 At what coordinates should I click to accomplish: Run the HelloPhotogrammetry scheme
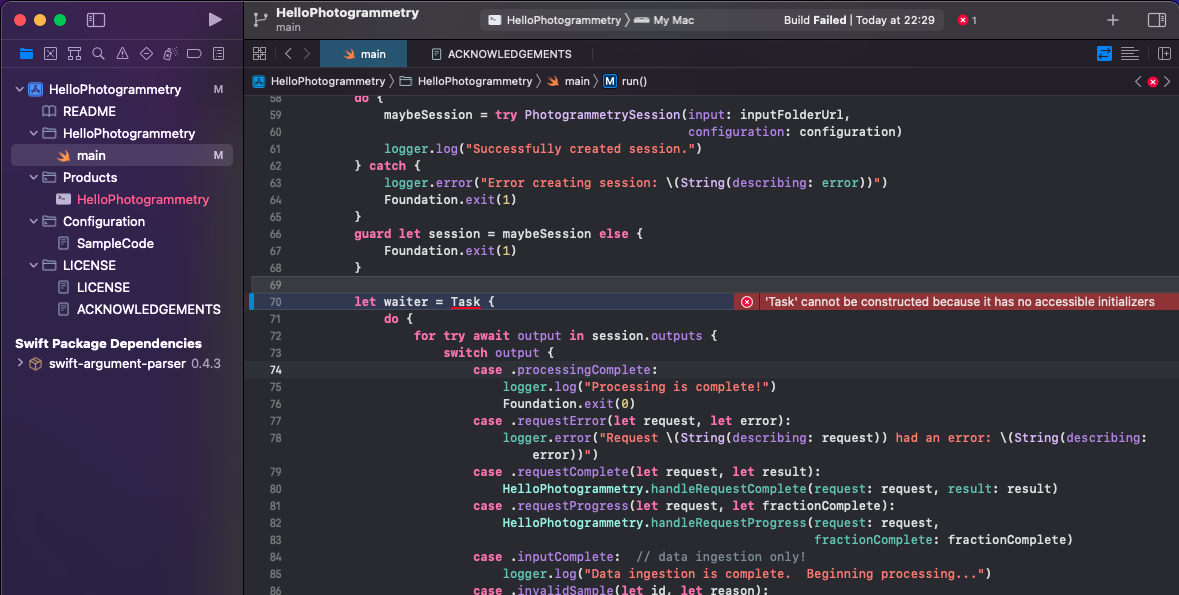click(215, 20)
